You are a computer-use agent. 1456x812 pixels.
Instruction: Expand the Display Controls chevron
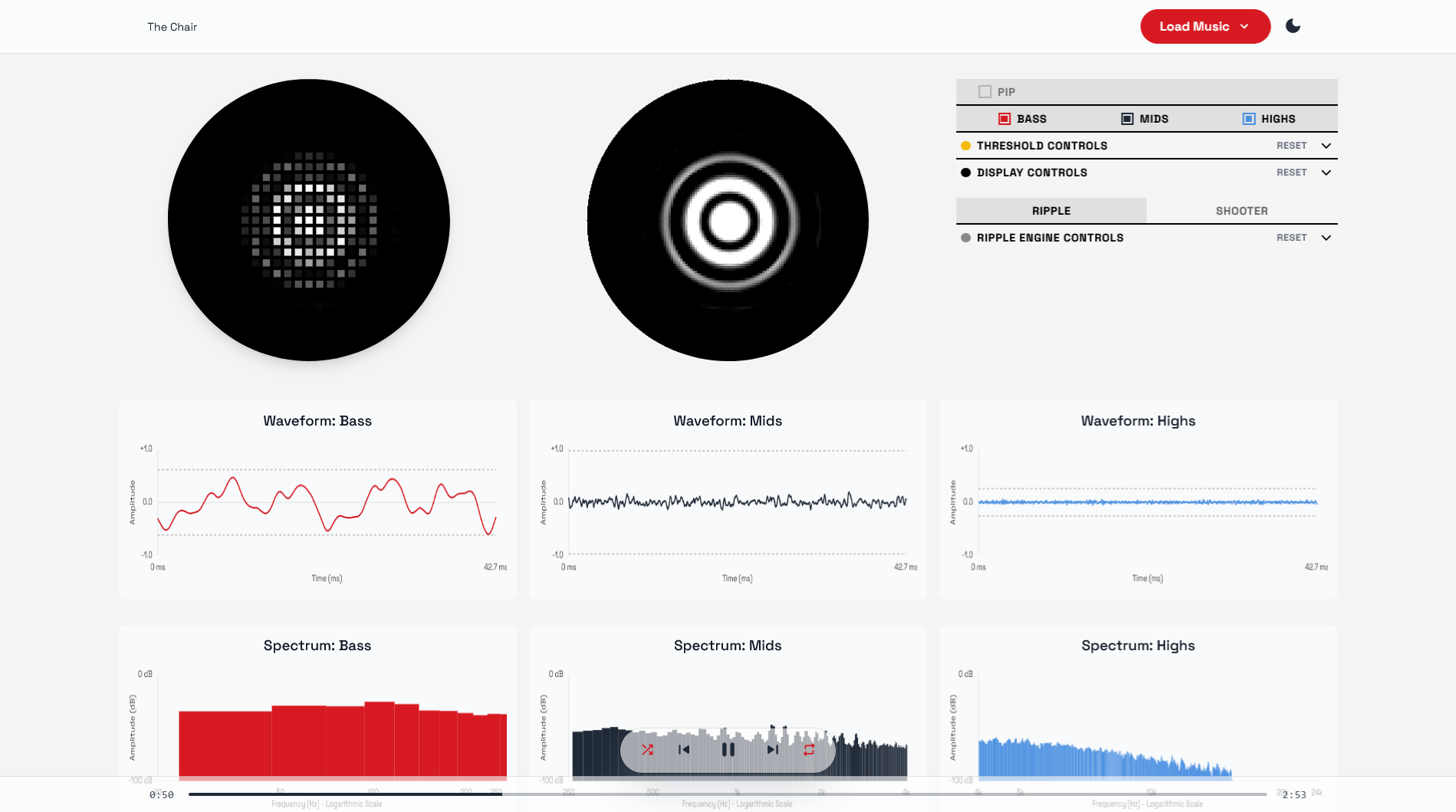click(1326, 173)
